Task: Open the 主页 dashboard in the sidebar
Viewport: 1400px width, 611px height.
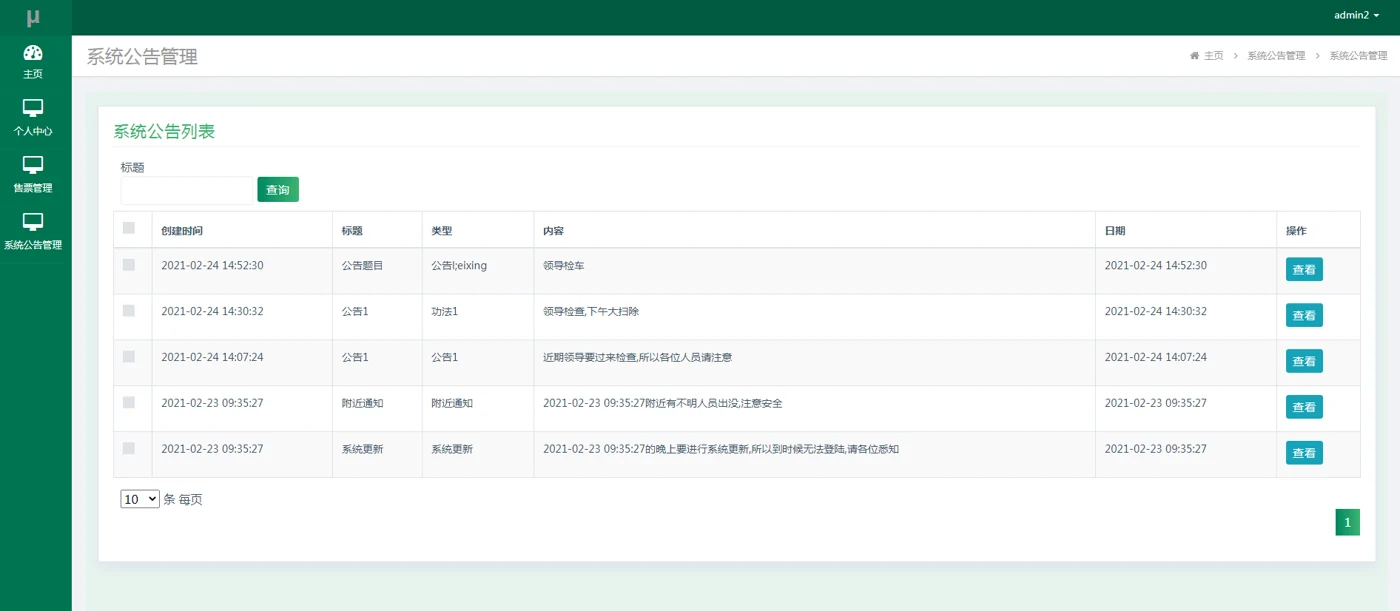Action: (x=33, y=62)
